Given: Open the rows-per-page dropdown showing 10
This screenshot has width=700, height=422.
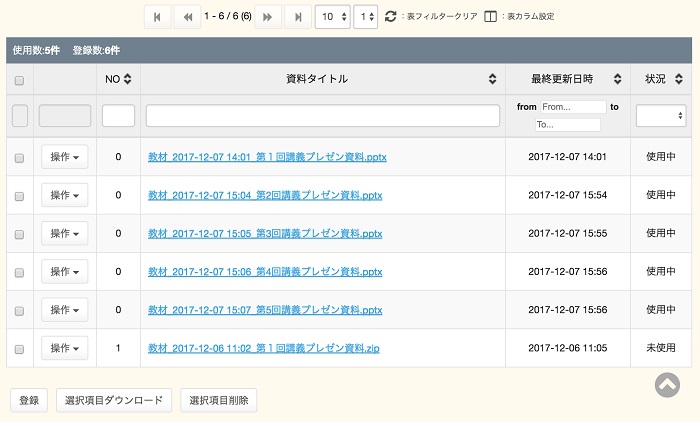Looking at the screenshot, I should click(332, 17).
